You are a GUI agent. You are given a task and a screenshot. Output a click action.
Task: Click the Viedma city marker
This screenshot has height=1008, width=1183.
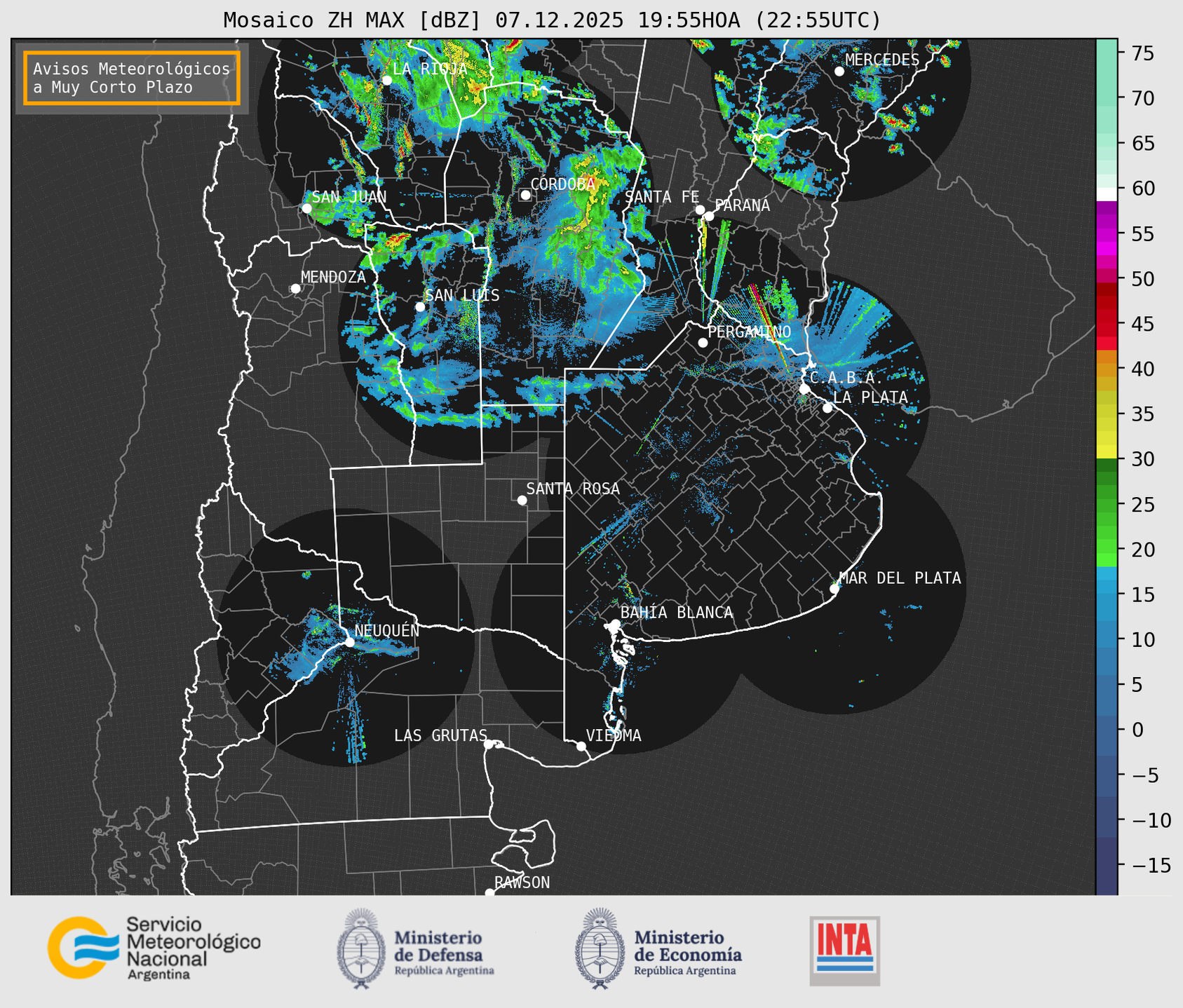[581, 746]
